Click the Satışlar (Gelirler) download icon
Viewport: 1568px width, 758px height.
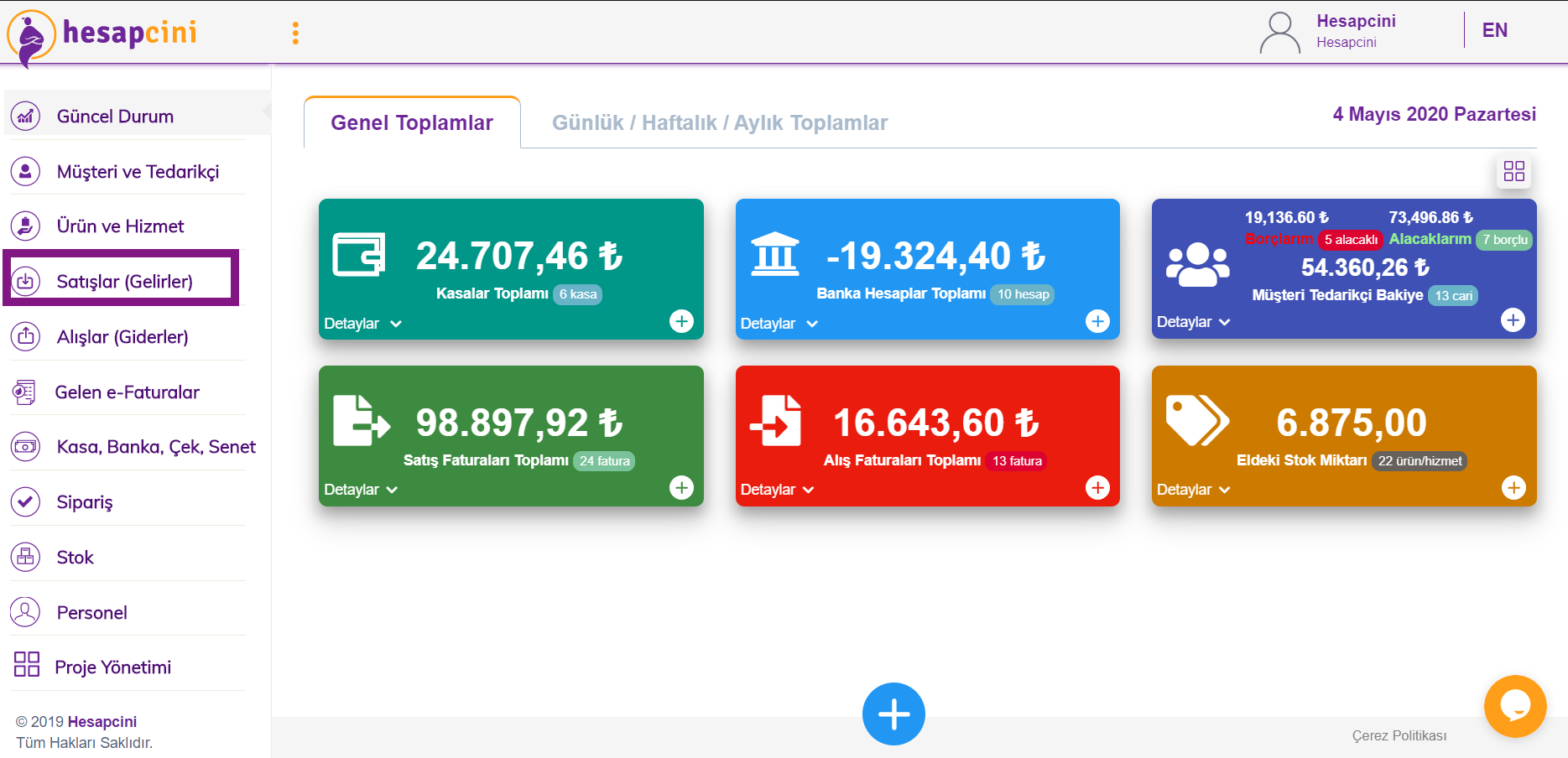point(25,281)
